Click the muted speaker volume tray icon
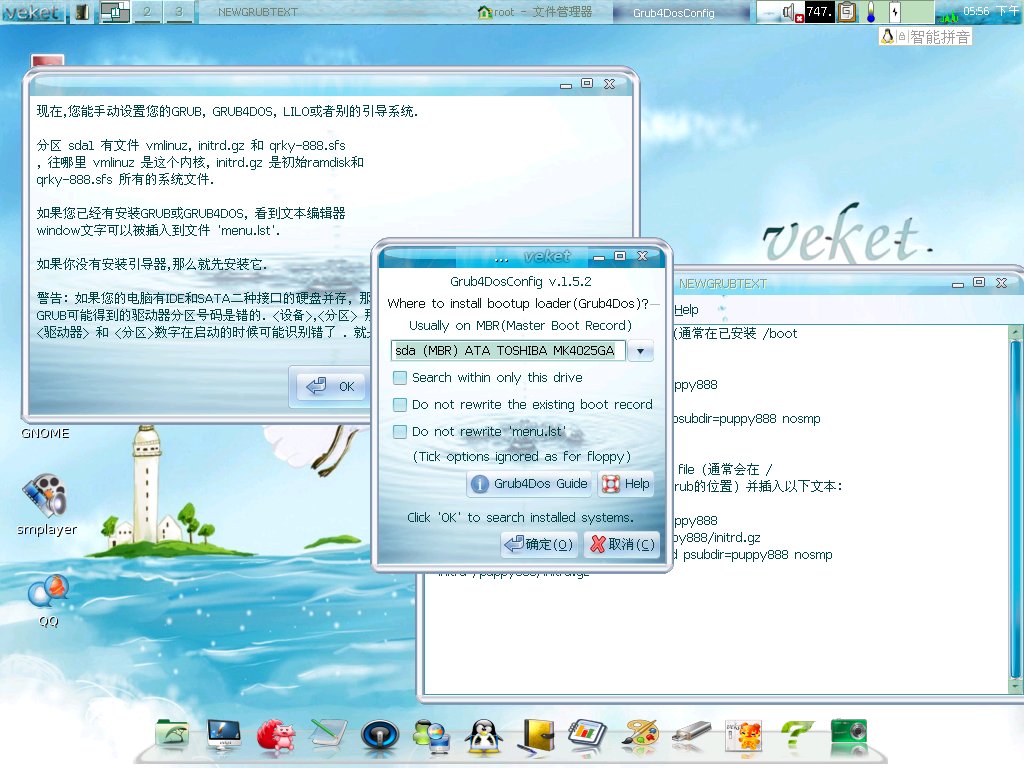1024x768 pixels. click(x=791, y=12)
